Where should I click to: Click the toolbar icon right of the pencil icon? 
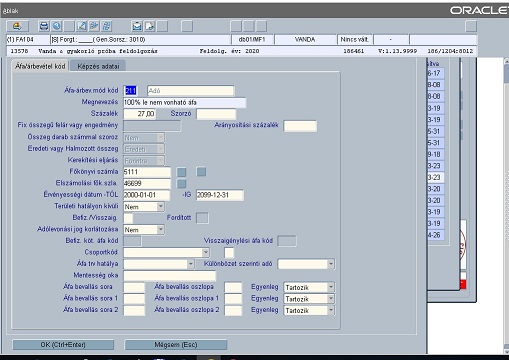94,26
